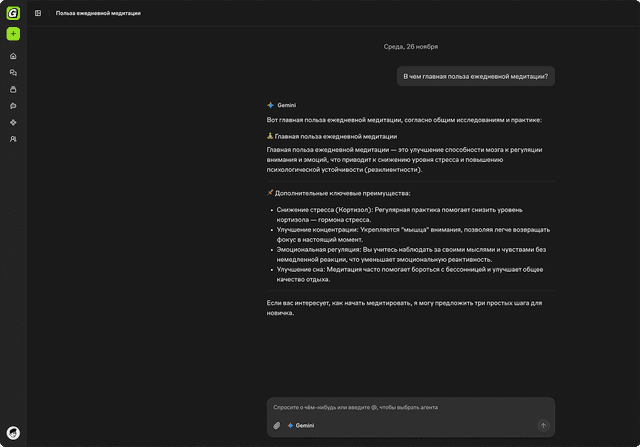Click the storage box icon in sidebar
This screenshot has height=447, width=640.
13,89
